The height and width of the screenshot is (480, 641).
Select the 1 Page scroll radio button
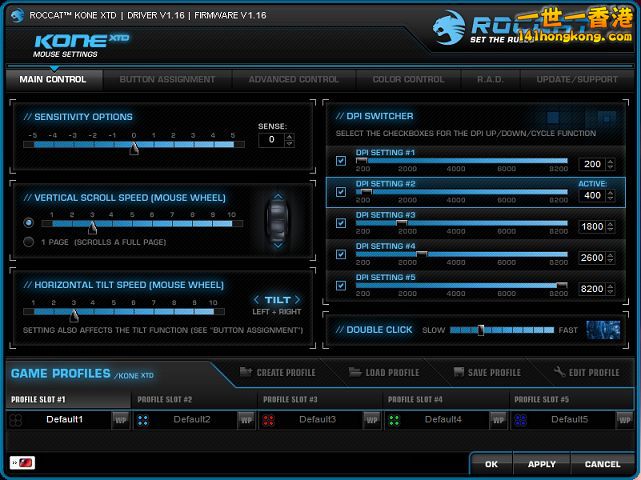pyautogui.click(x=29, y=242)
